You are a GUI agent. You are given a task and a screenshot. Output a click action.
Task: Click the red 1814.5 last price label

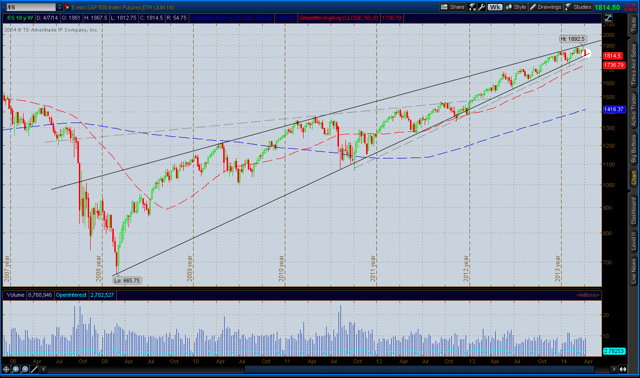[612, 56]
